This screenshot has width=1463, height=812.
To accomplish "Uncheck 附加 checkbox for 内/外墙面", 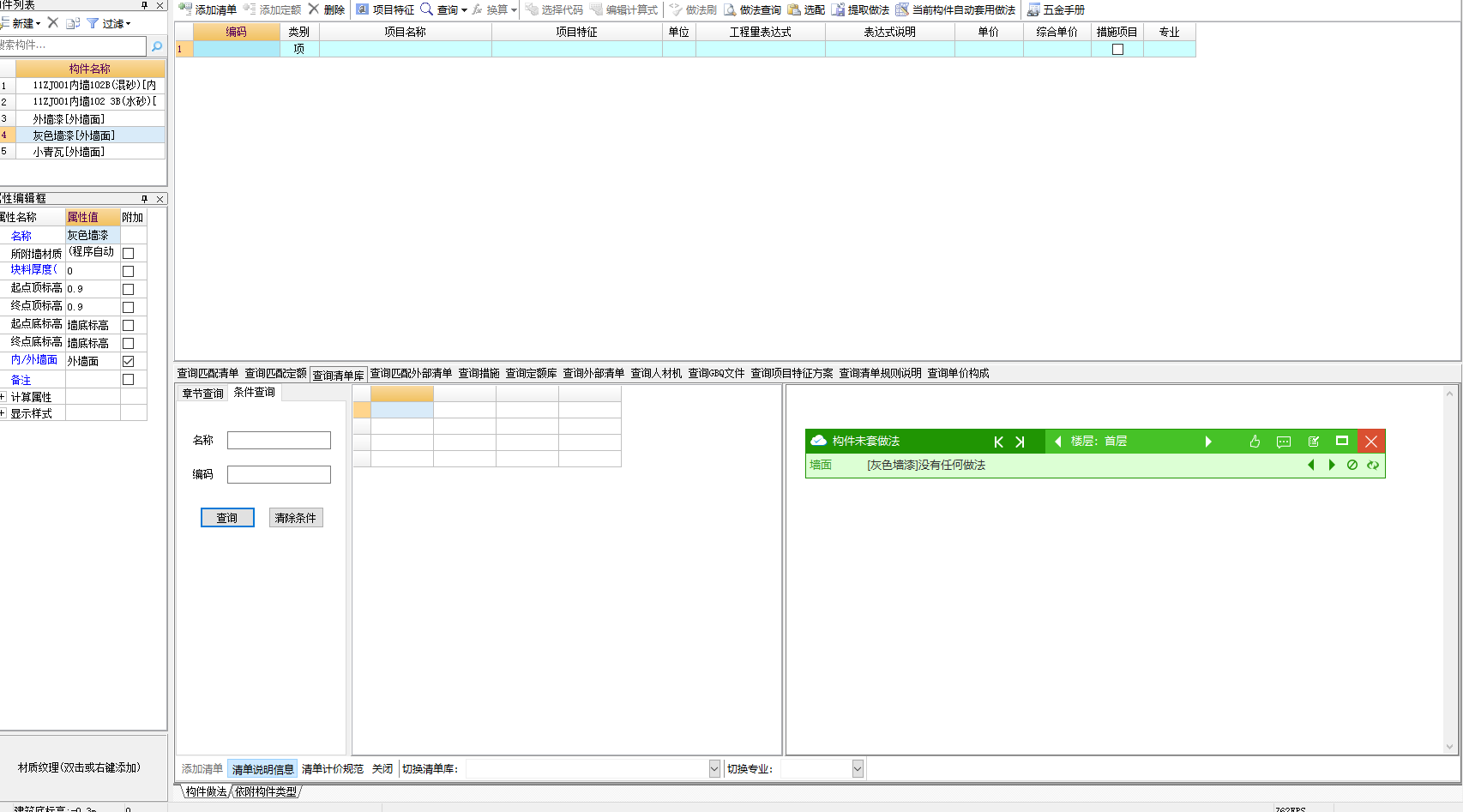I will (128, 361).
